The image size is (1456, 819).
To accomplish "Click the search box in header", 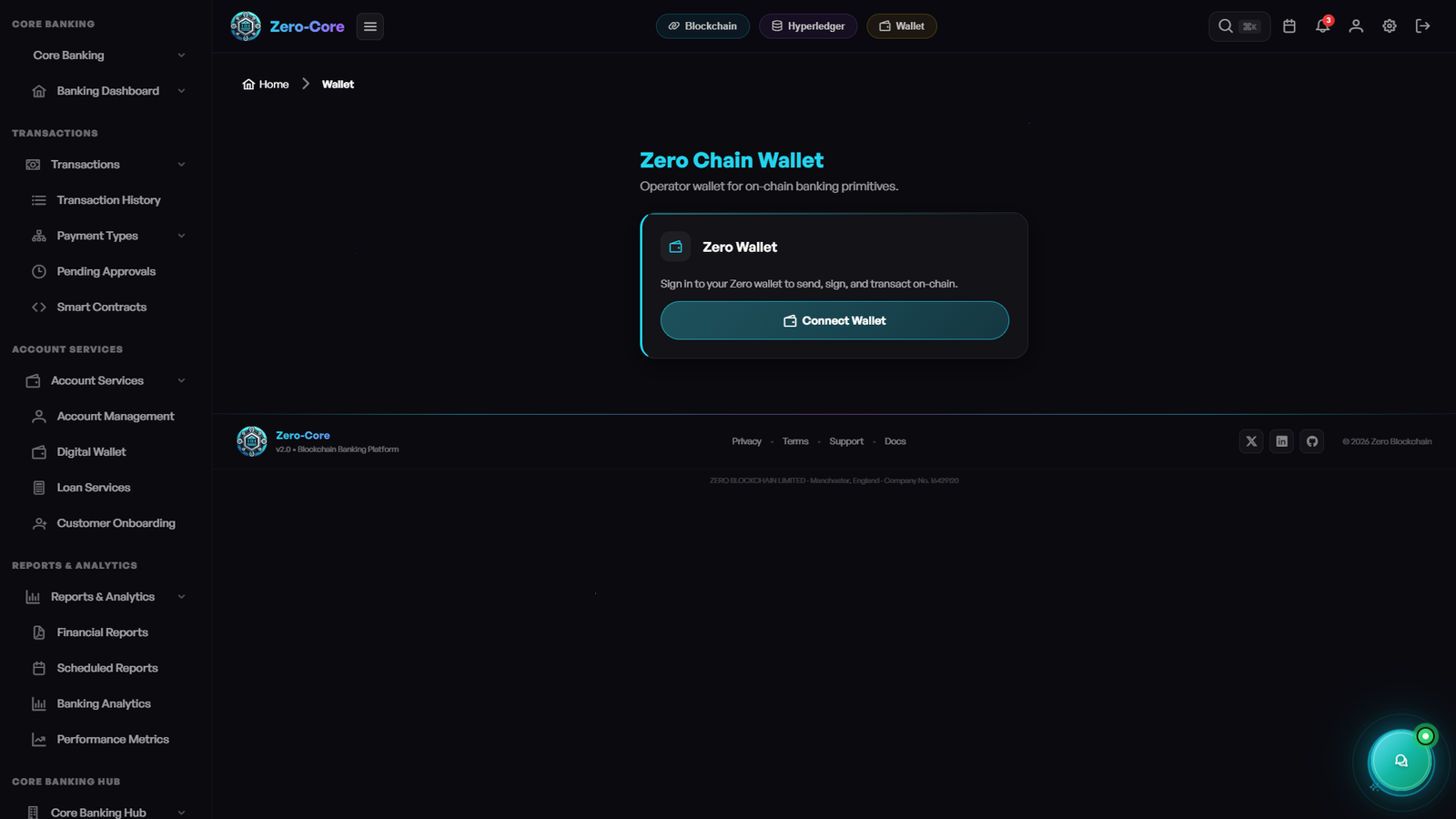I will [x=1239, y=26].
